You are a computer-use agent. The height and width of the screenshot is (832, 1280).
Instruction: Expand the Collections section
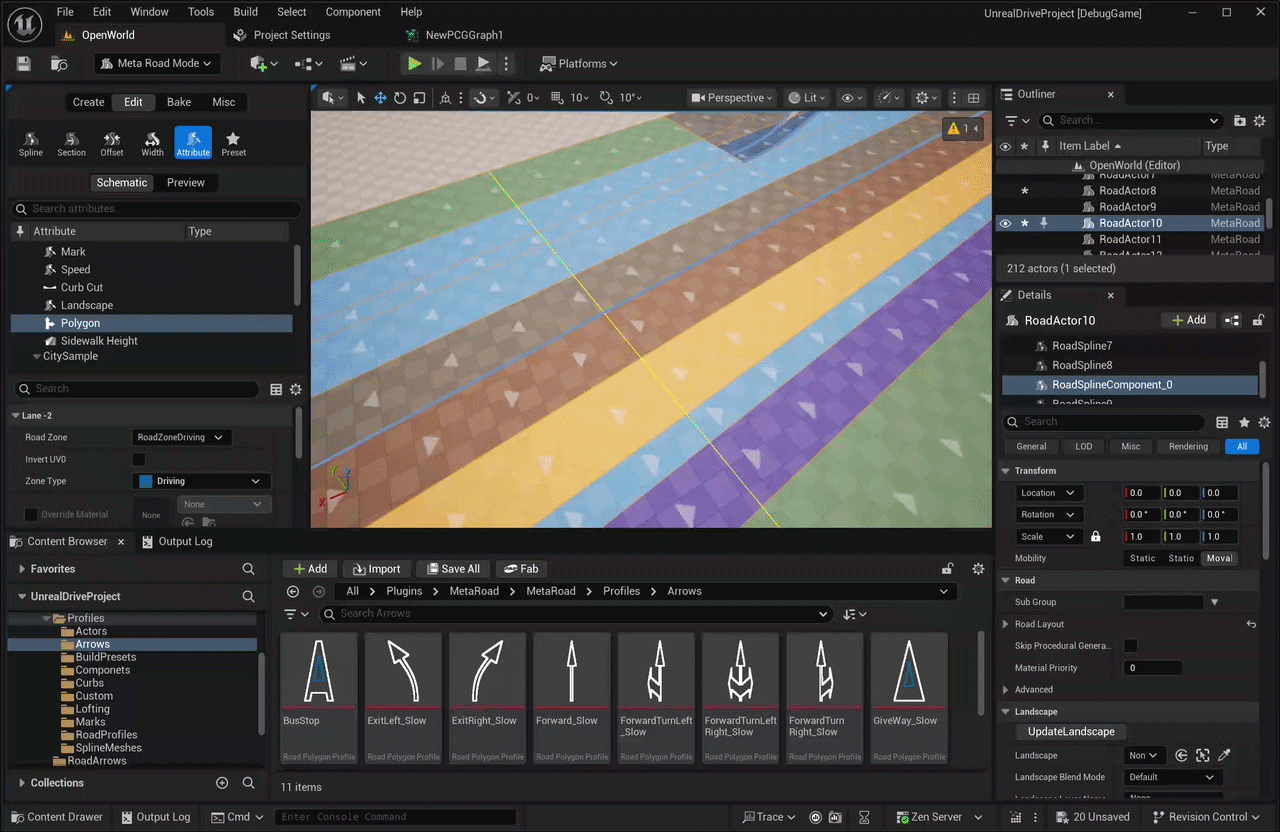coord(22,783)
